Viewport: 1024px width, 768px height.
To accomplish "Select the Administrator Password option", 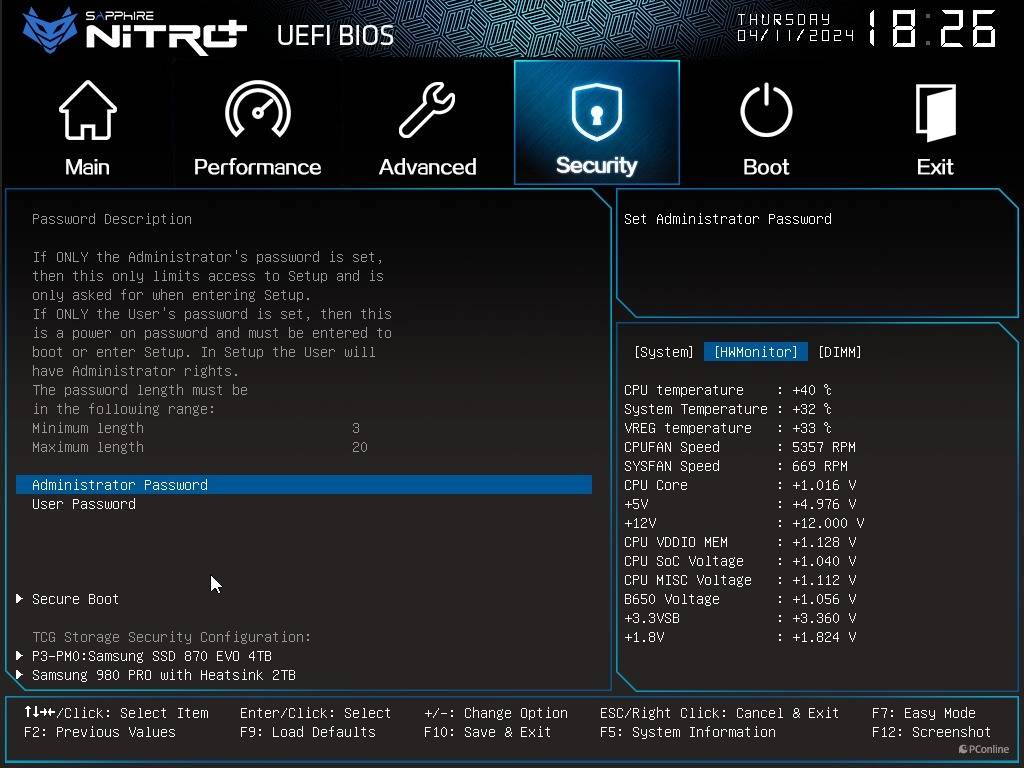I will 304,485.
